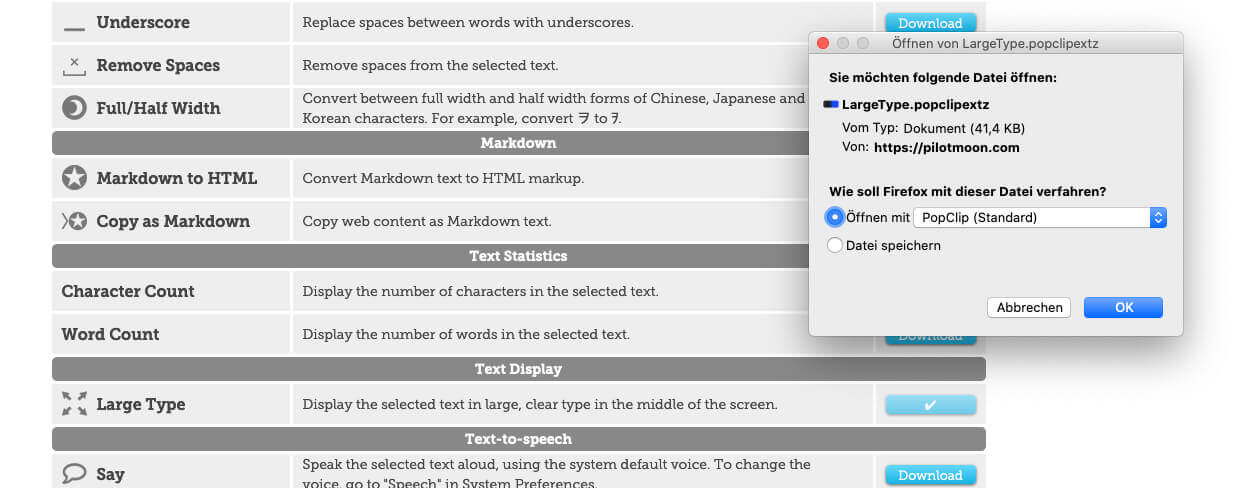Click the LargeType.popclipextz file icon in dialog
This screenshot has width=1249, height=488.
(831, 104)
